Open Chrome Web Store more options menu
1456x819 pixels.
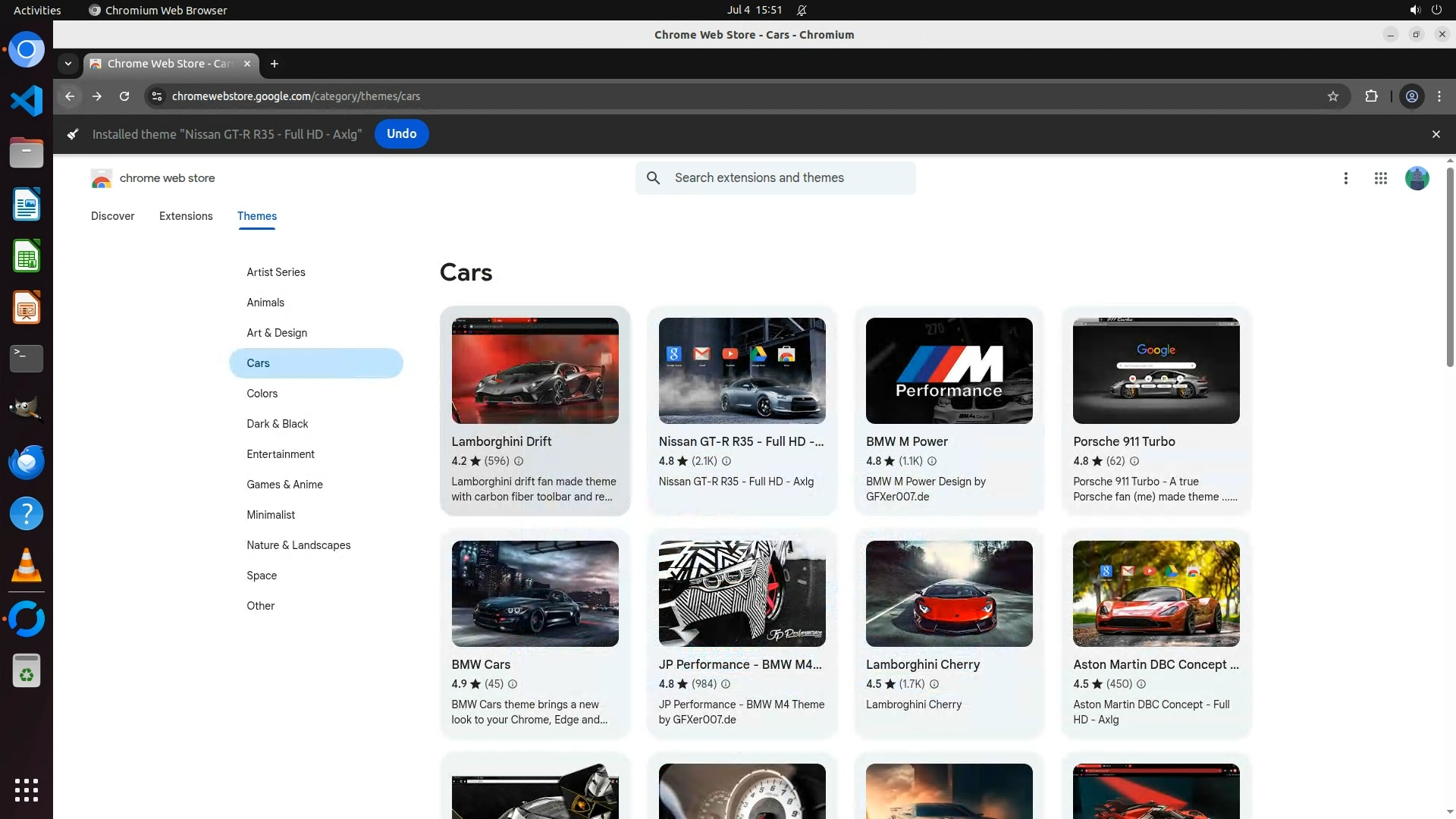click(x=1345, y=178)
